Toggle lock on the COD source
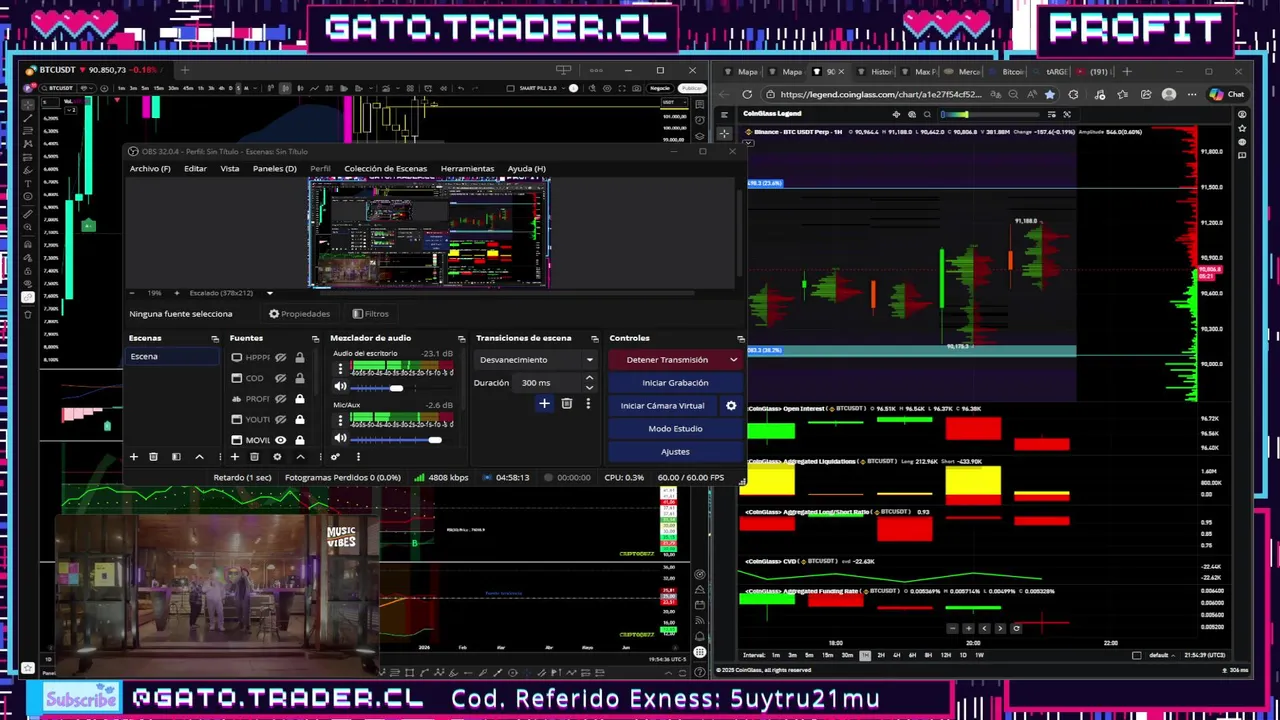1280x720 pixels. coord(299,378)
